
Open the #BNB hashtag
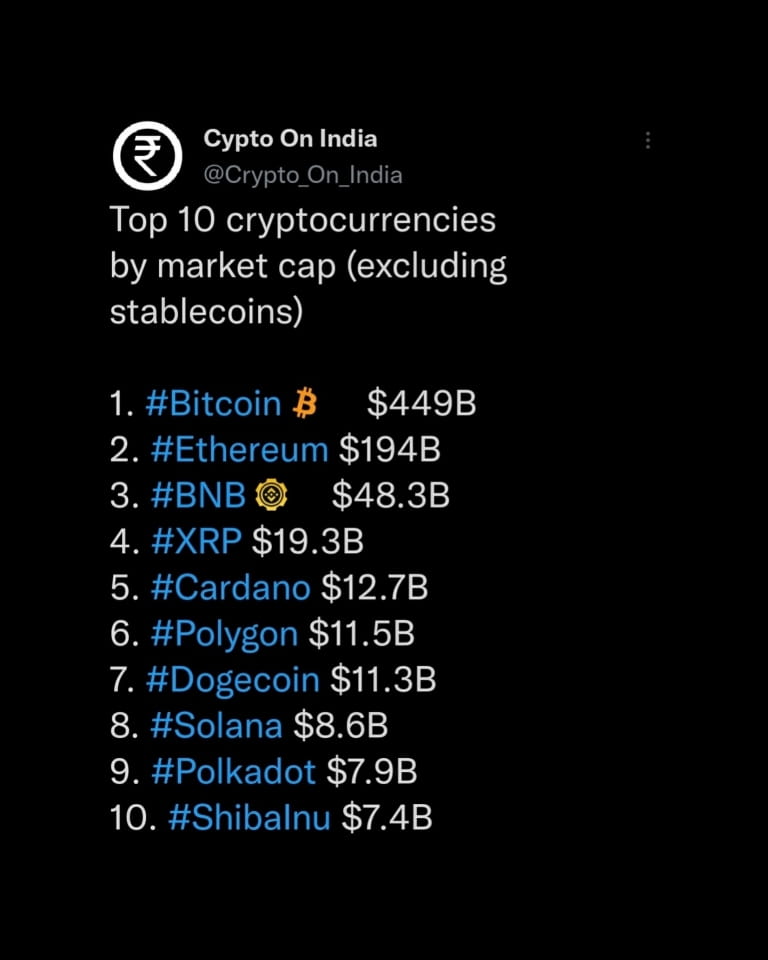tap(198, 495)
